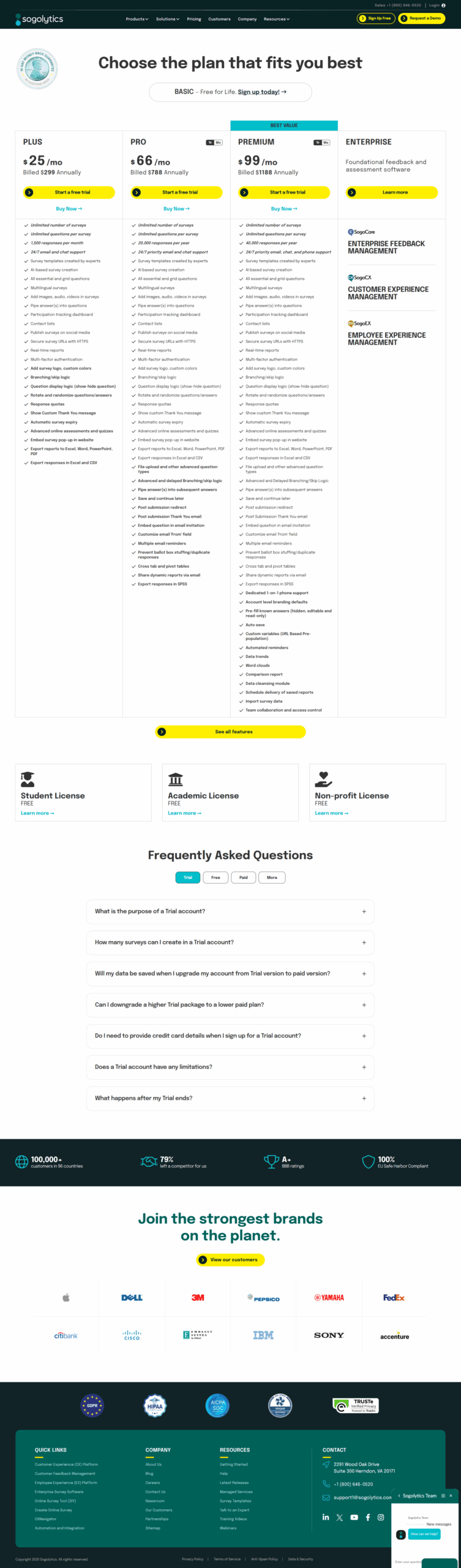Click the Sogolytics logo in header
Image resolution: width=461 pixels, height=1568 pixels.
39,19
